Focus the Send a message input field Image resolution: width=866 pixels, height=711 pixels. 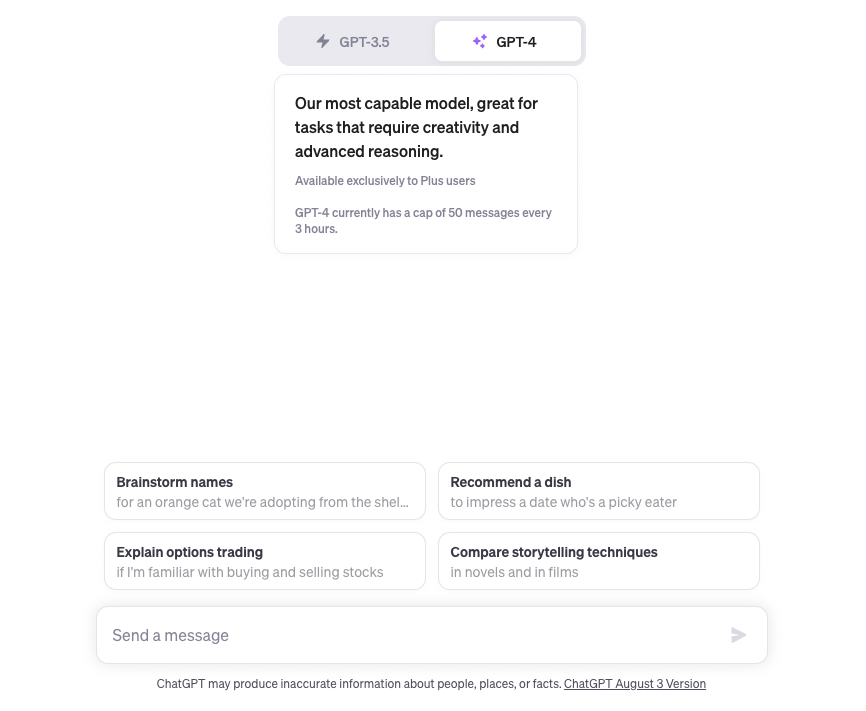[x=410, y=635]
